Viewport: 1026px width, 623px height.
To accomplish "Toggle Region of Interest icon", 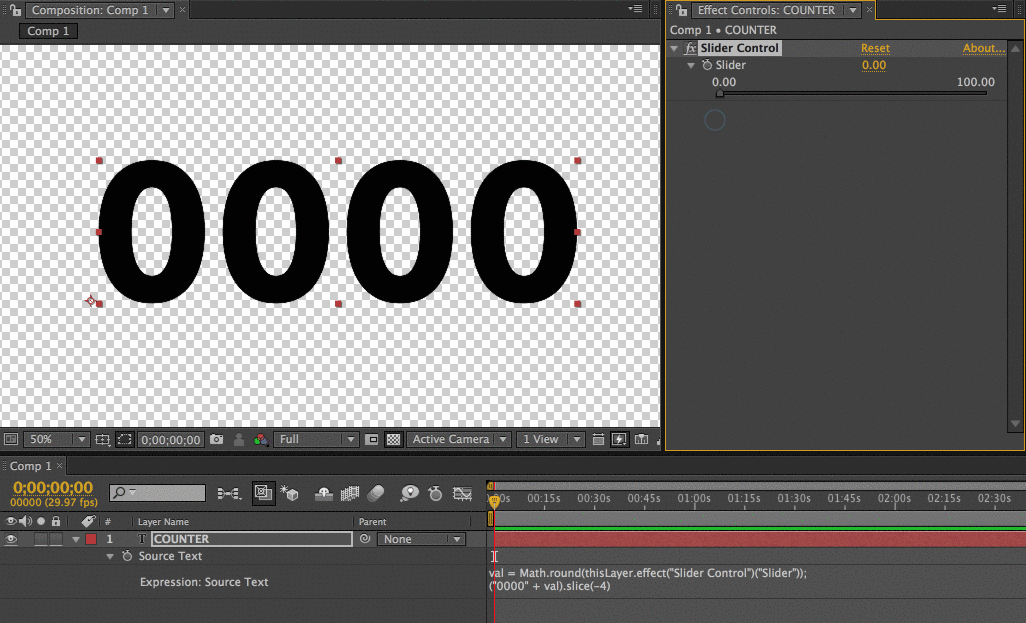I will 124,440.
